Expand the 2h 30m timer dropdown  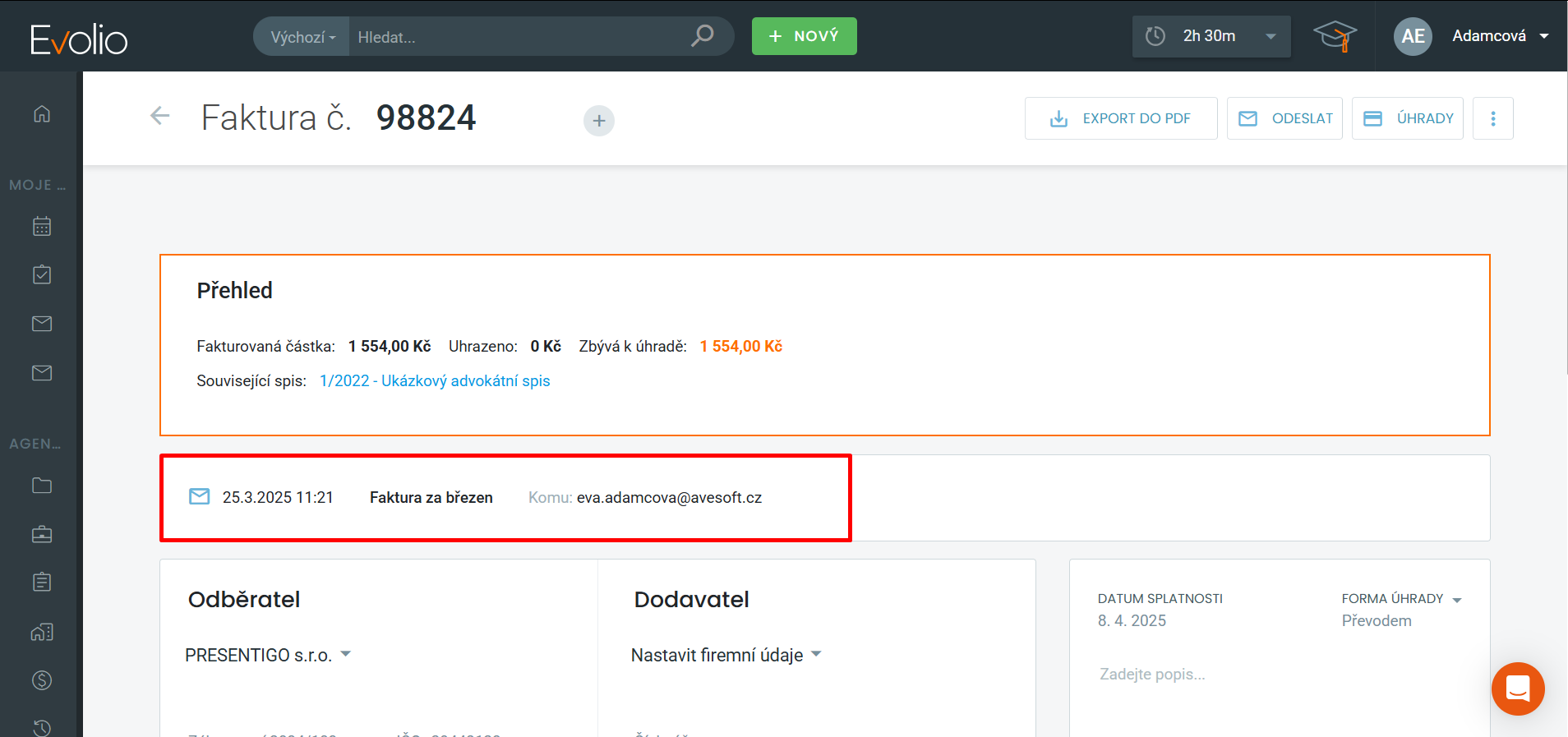[1270, 36]
